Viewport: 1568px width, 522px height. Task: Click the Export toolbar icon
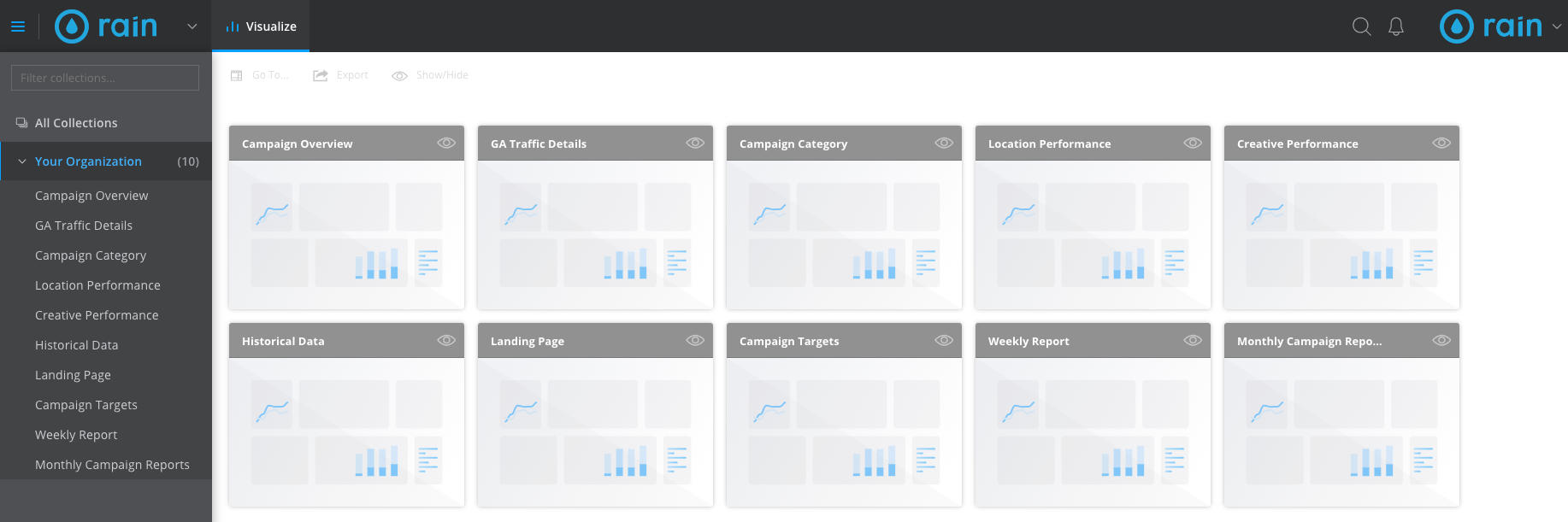click(321, 75)
